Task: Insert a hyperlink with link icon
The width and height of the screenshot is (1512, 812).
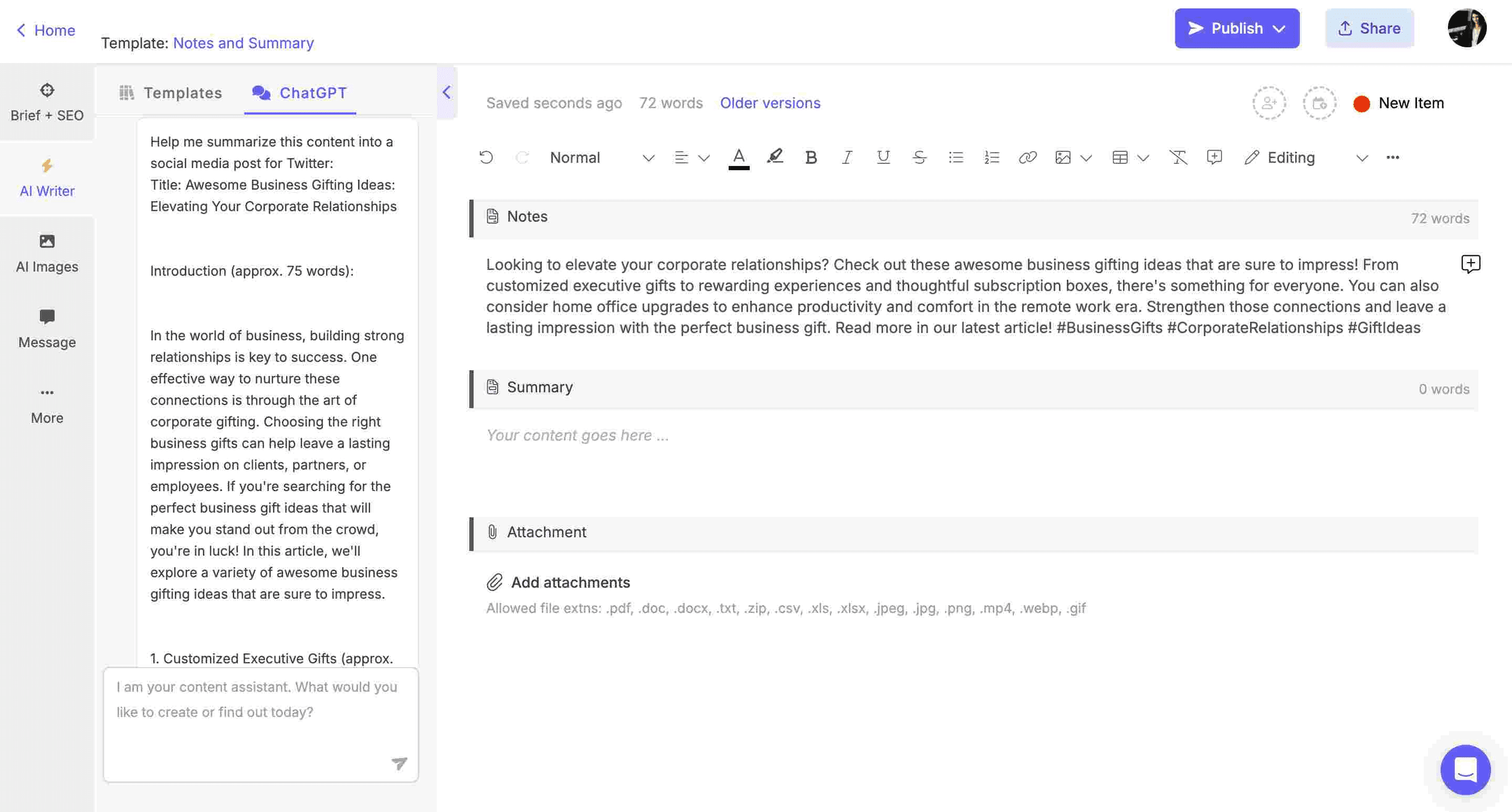Action: click(1027, 158)
